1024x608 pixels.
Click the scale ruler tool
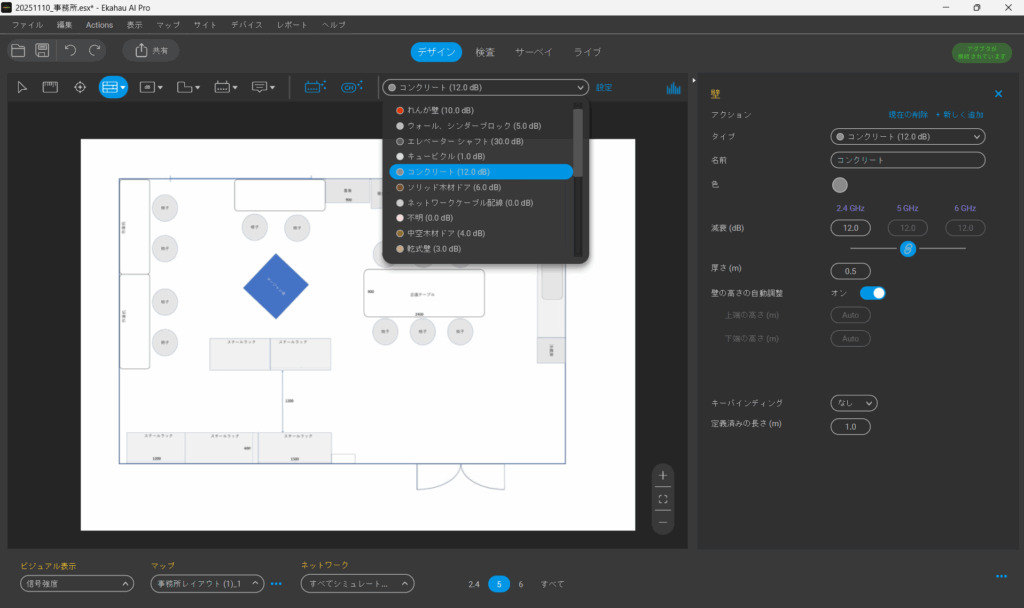click(x=50, y=88)
